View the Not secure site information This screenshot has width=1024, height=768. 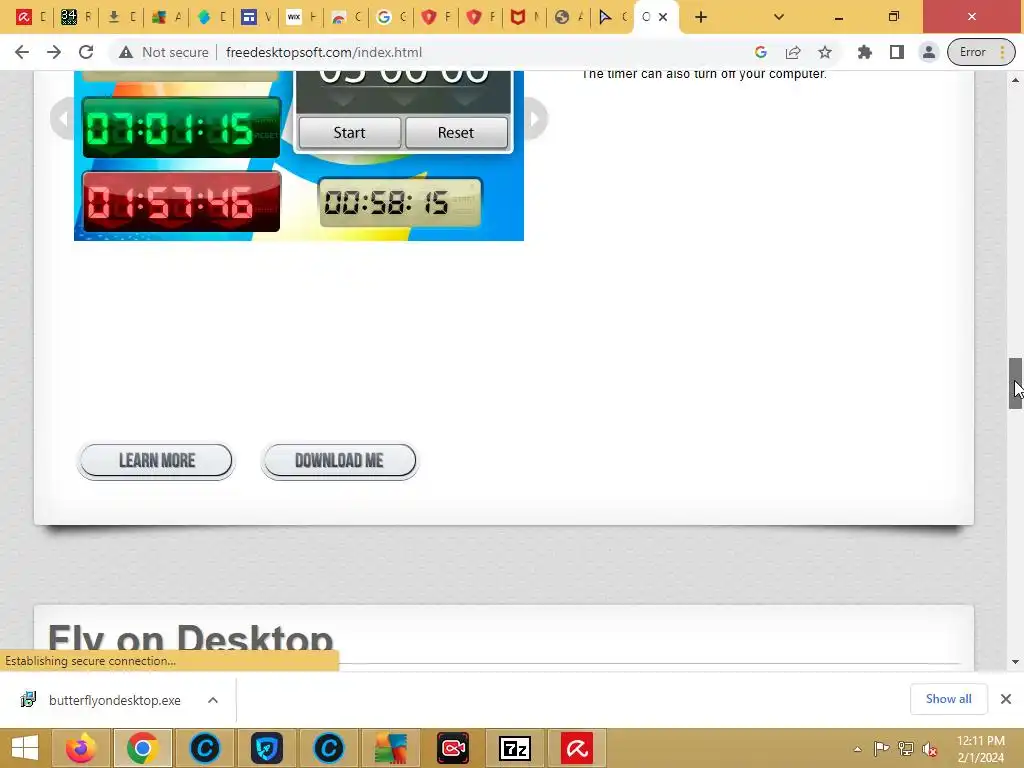coord(163,52)
